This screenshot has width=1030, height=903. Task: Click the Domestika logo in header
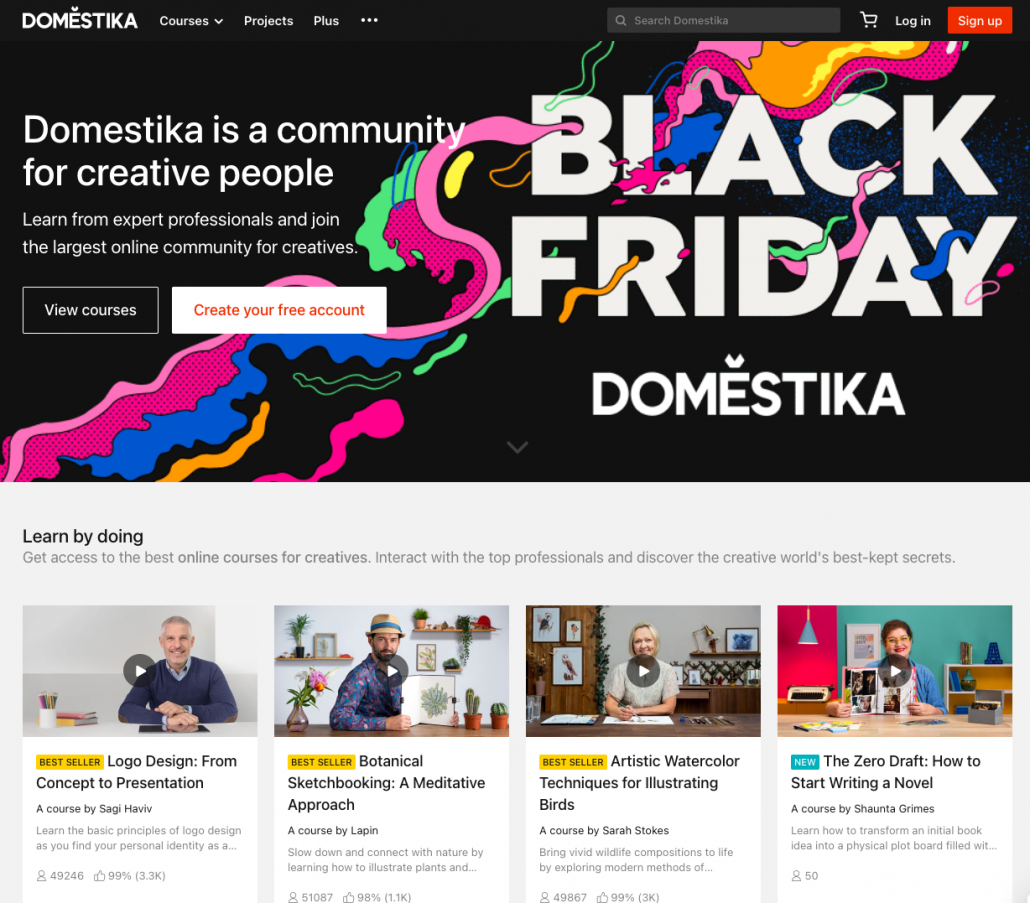[79, 20]
